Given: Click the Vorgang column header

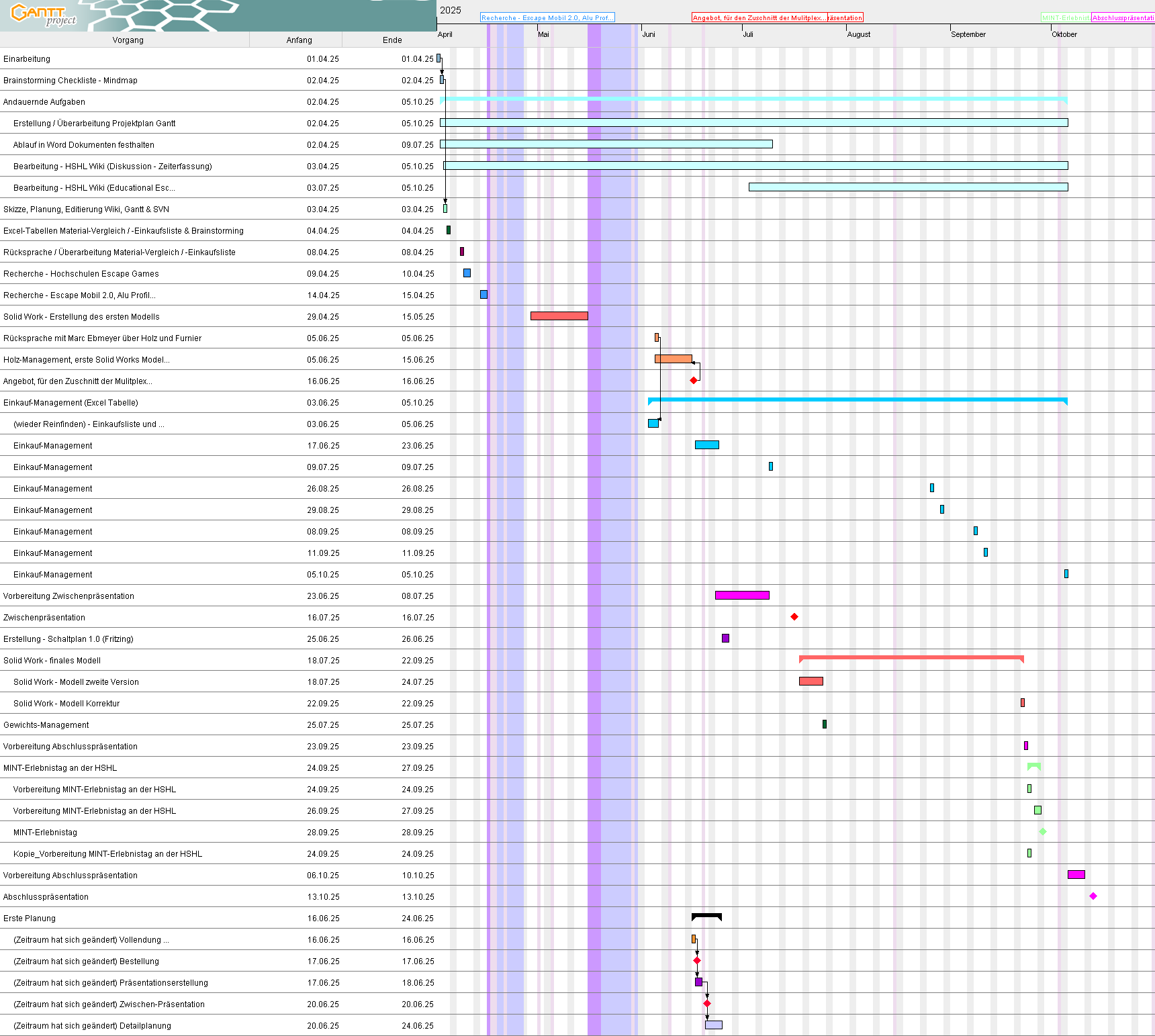Looking at the screenshot, I should [x=128, y=40].
